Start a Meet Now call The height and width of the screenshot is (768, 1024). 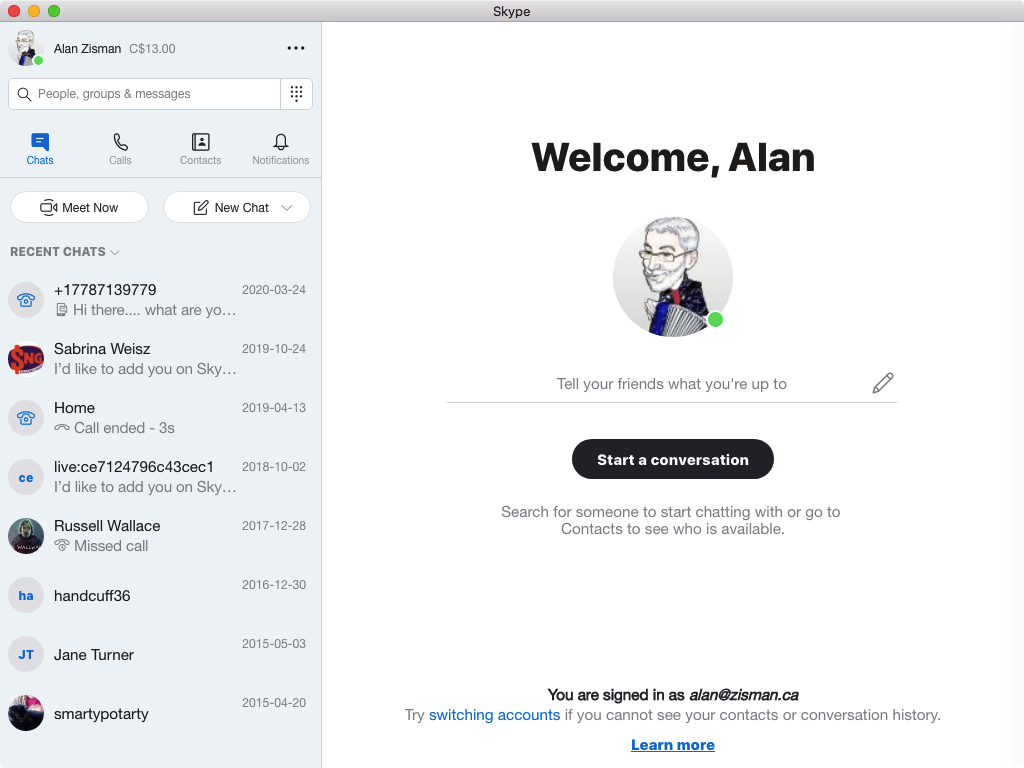[x=79, y=207]
